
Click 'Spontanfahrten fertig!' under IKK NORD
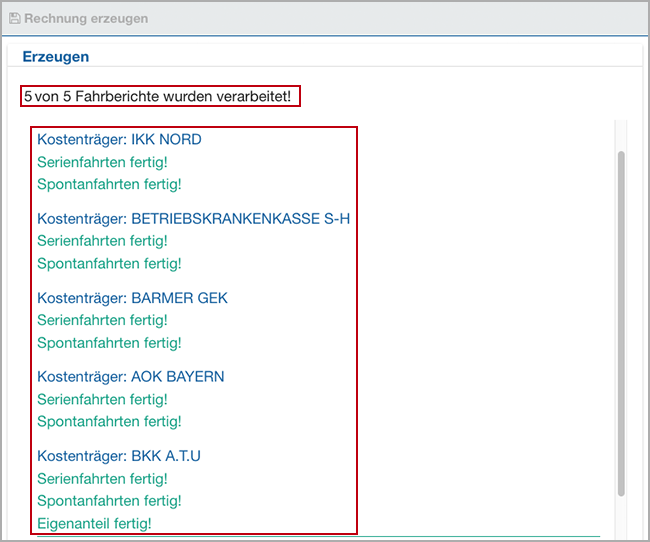point(109,184)
